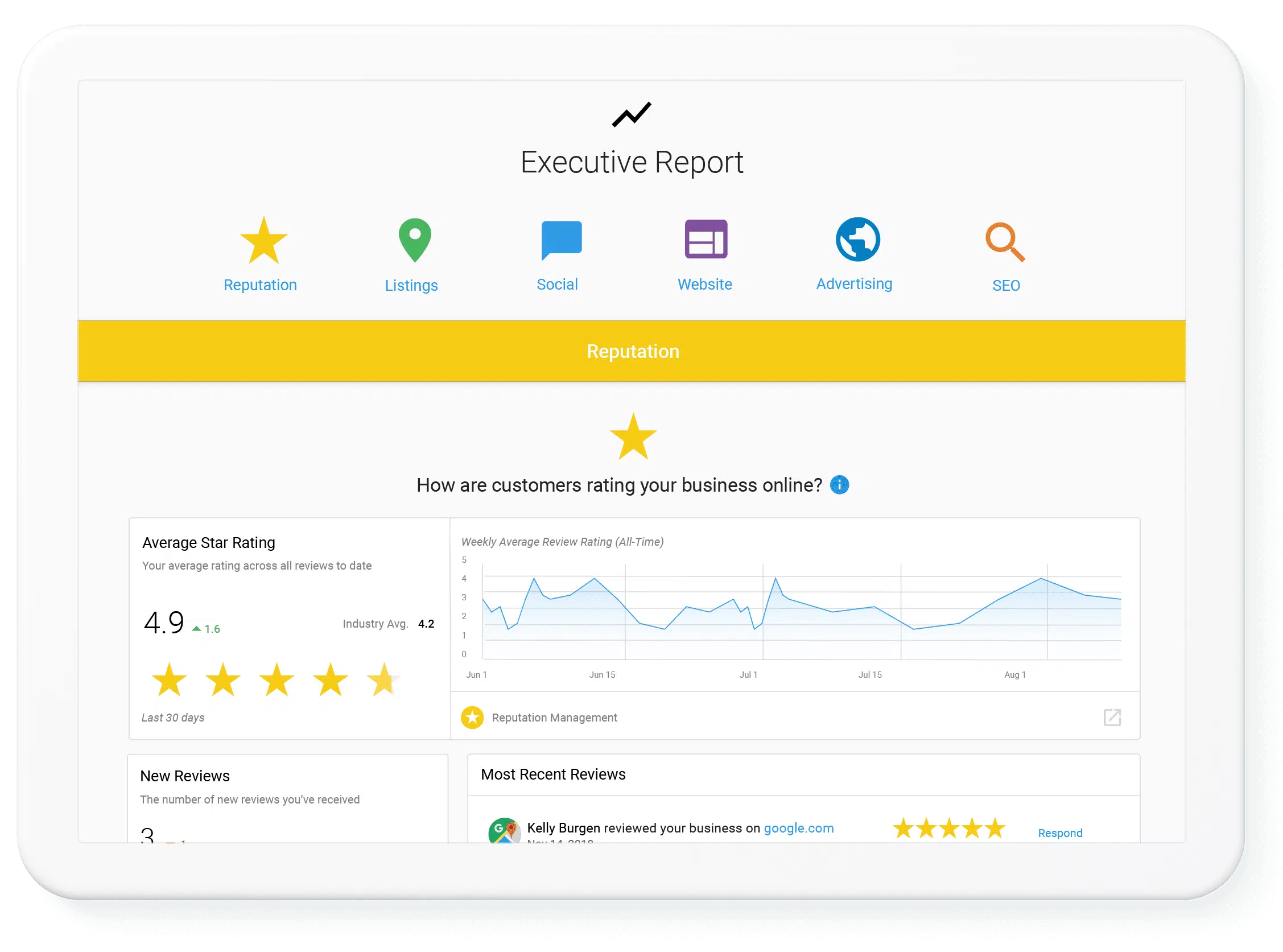
Task: Click the Advertising globe icon
Action: click(858, 239)
